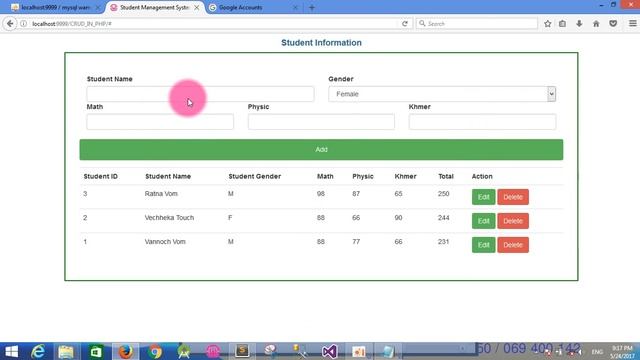Click the Physic score 77
The height and width of the screenshot is (360, 640).
point(356,242)
